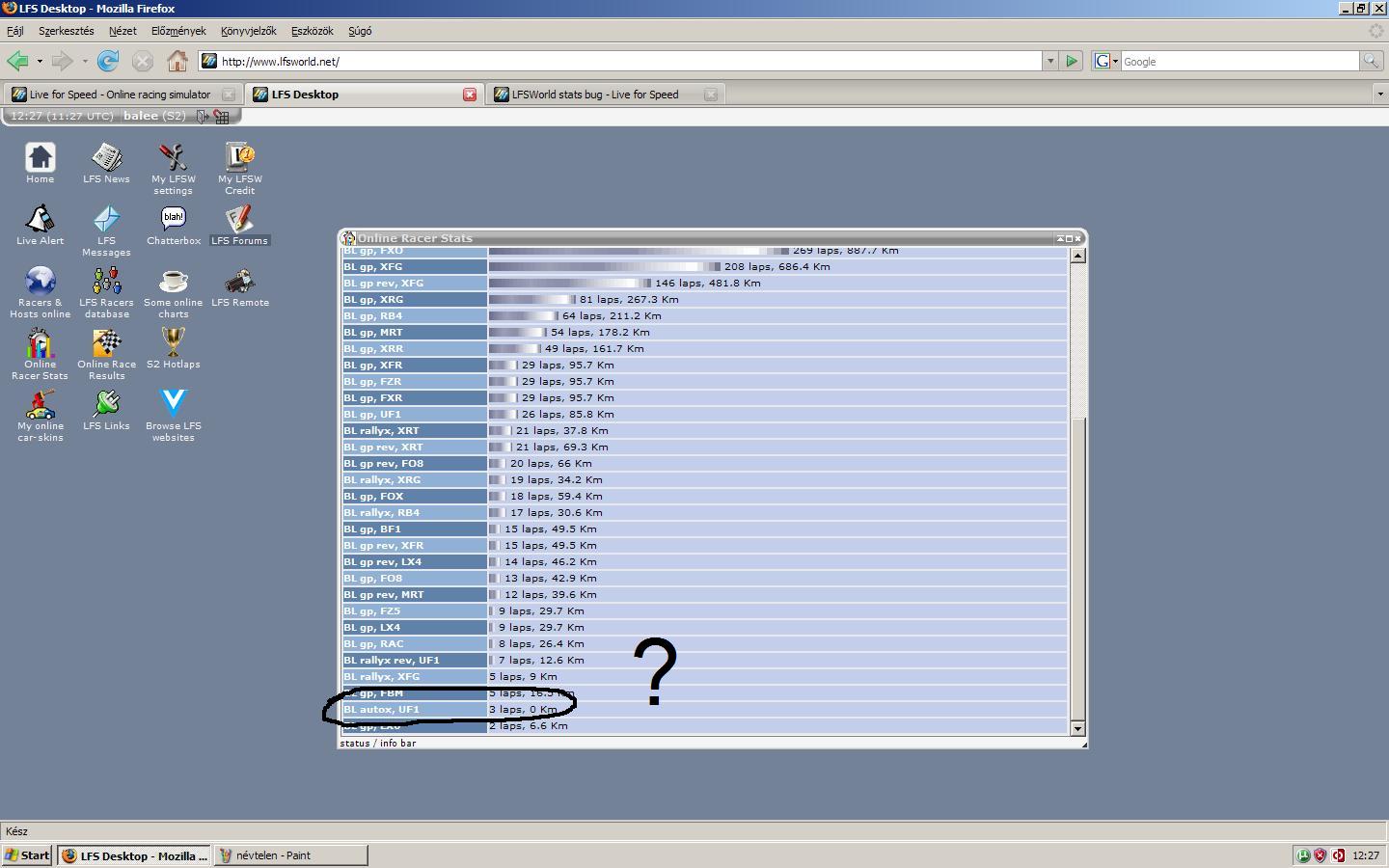
Task: Open the back-history dropdown arrow
Action: (x=40, y=62)
